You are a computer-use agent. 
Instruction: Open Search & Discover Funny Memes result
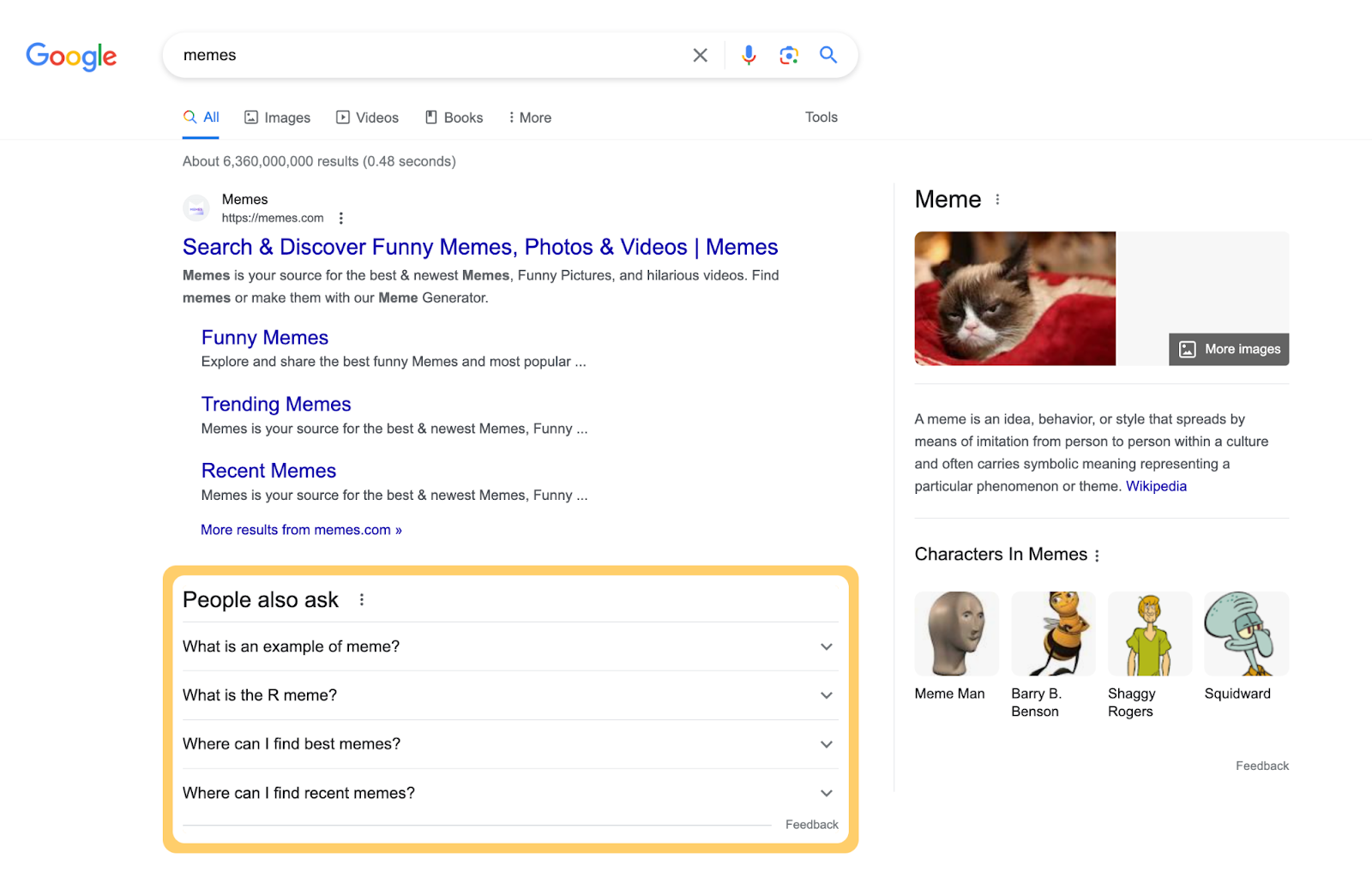tap(480, 247)
